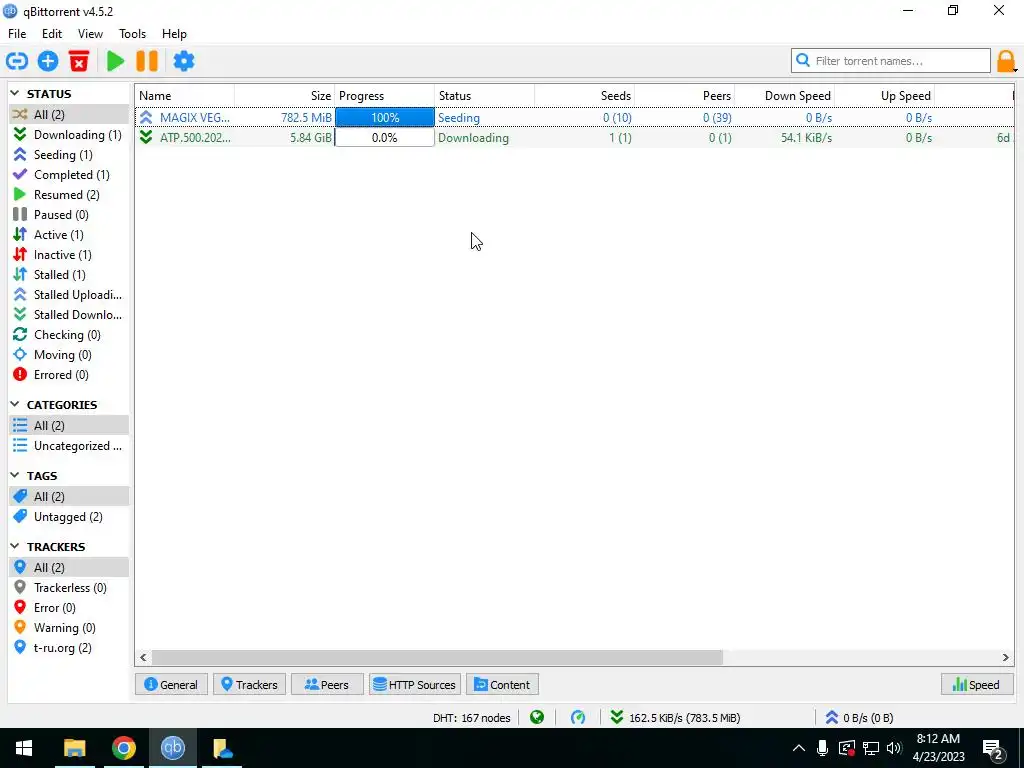Filter by Seeding (1) status

[x=69, y=155]
